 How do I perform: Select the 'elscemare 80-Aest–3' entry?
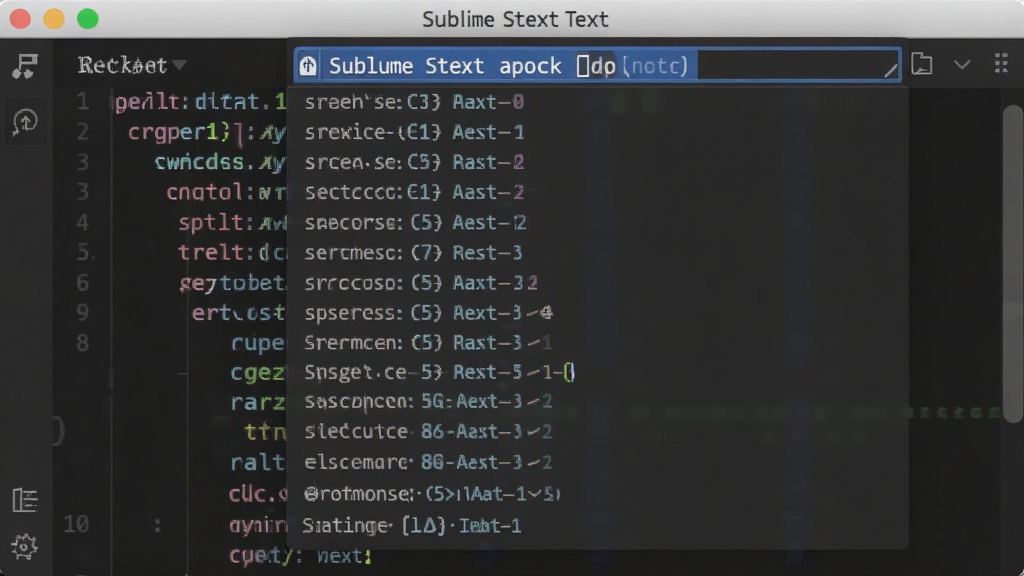[598, 462]
